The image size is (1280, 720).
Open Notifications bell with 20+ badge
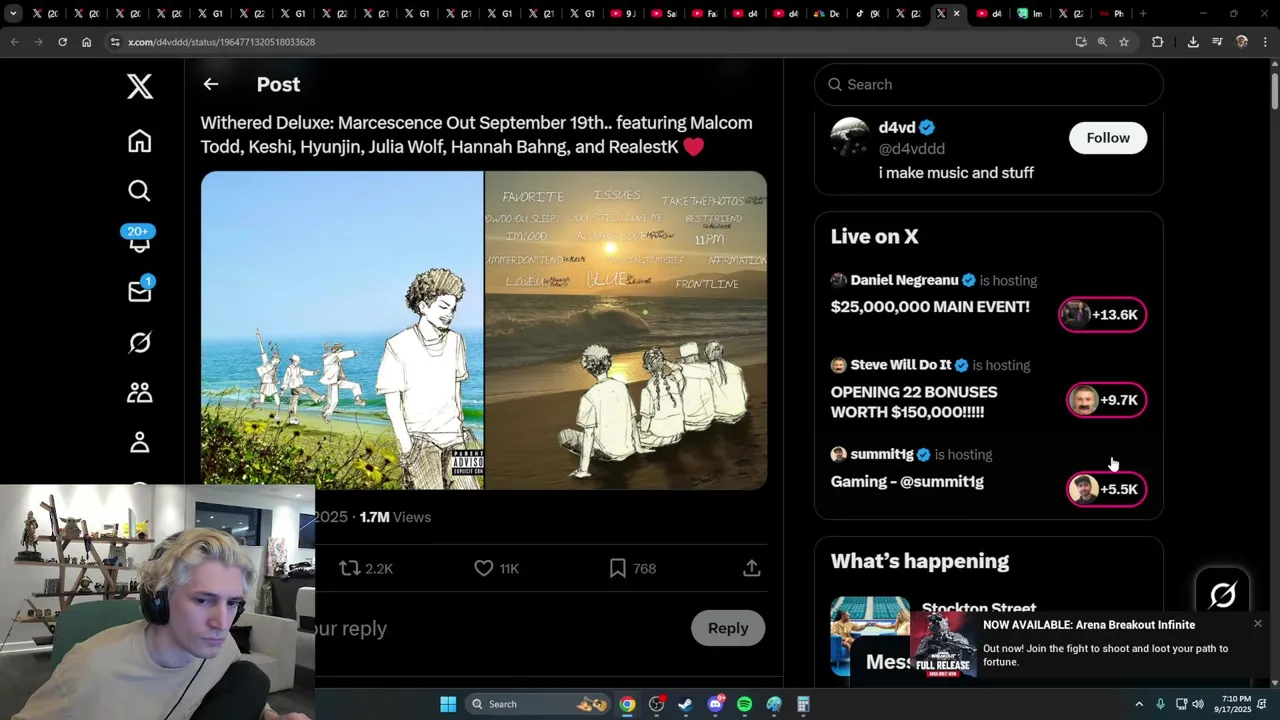click(x=138, y=239)
